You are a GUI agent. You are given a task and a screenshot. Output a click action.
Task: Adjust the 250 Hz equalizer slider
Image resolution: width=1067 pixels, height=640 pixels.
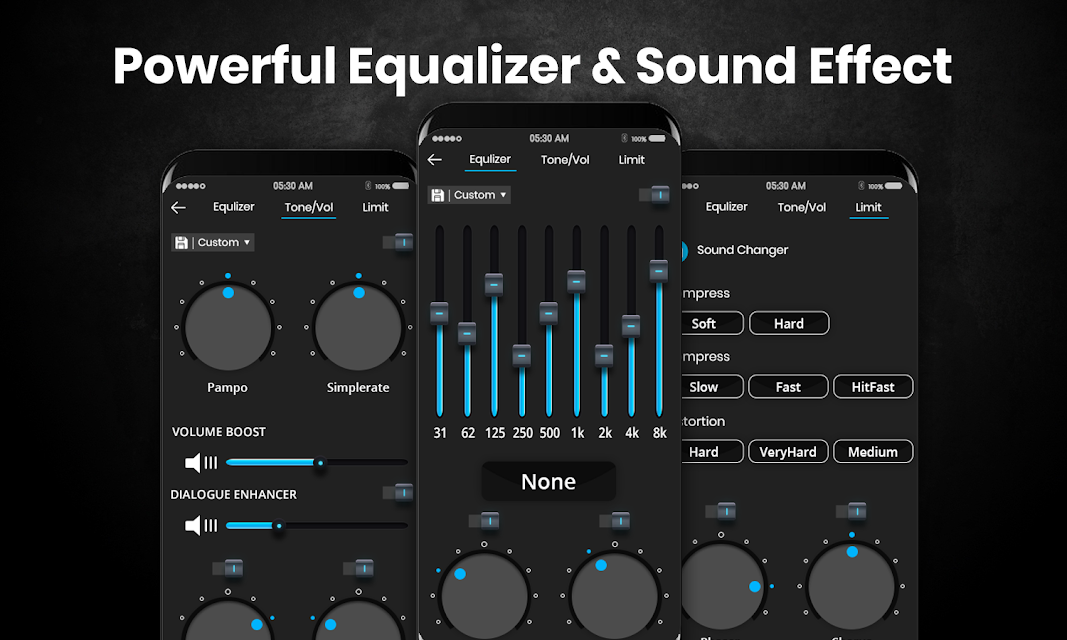522,321
